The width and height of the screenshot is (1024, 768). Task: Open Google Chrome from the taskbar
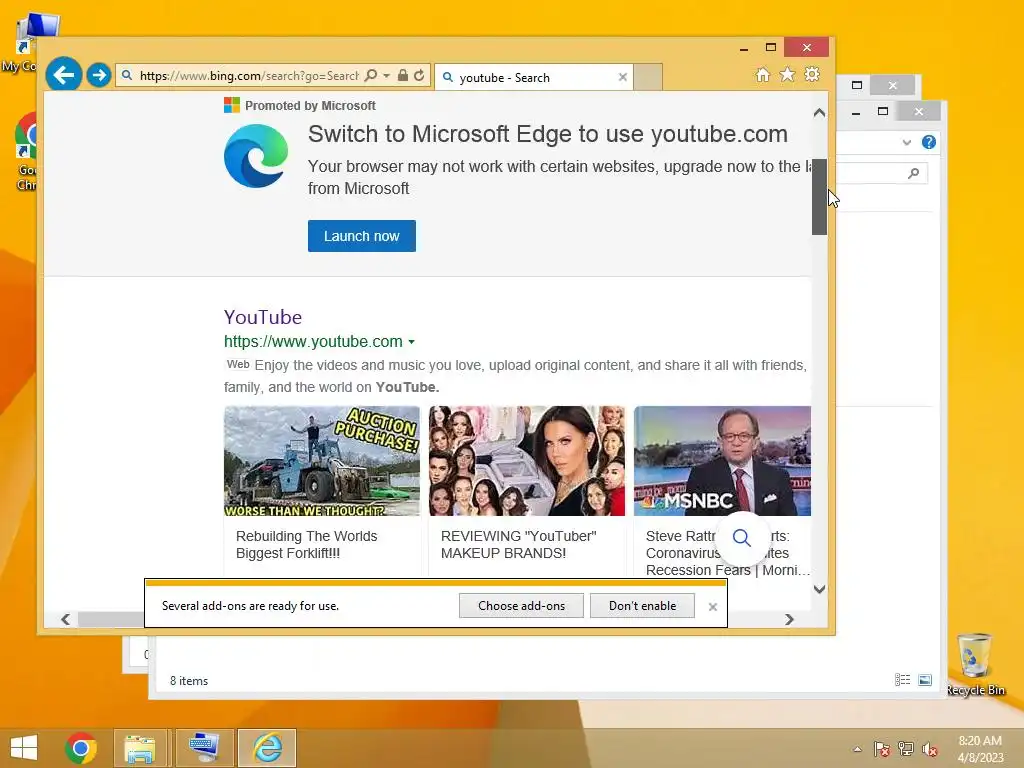coord(81,748)
